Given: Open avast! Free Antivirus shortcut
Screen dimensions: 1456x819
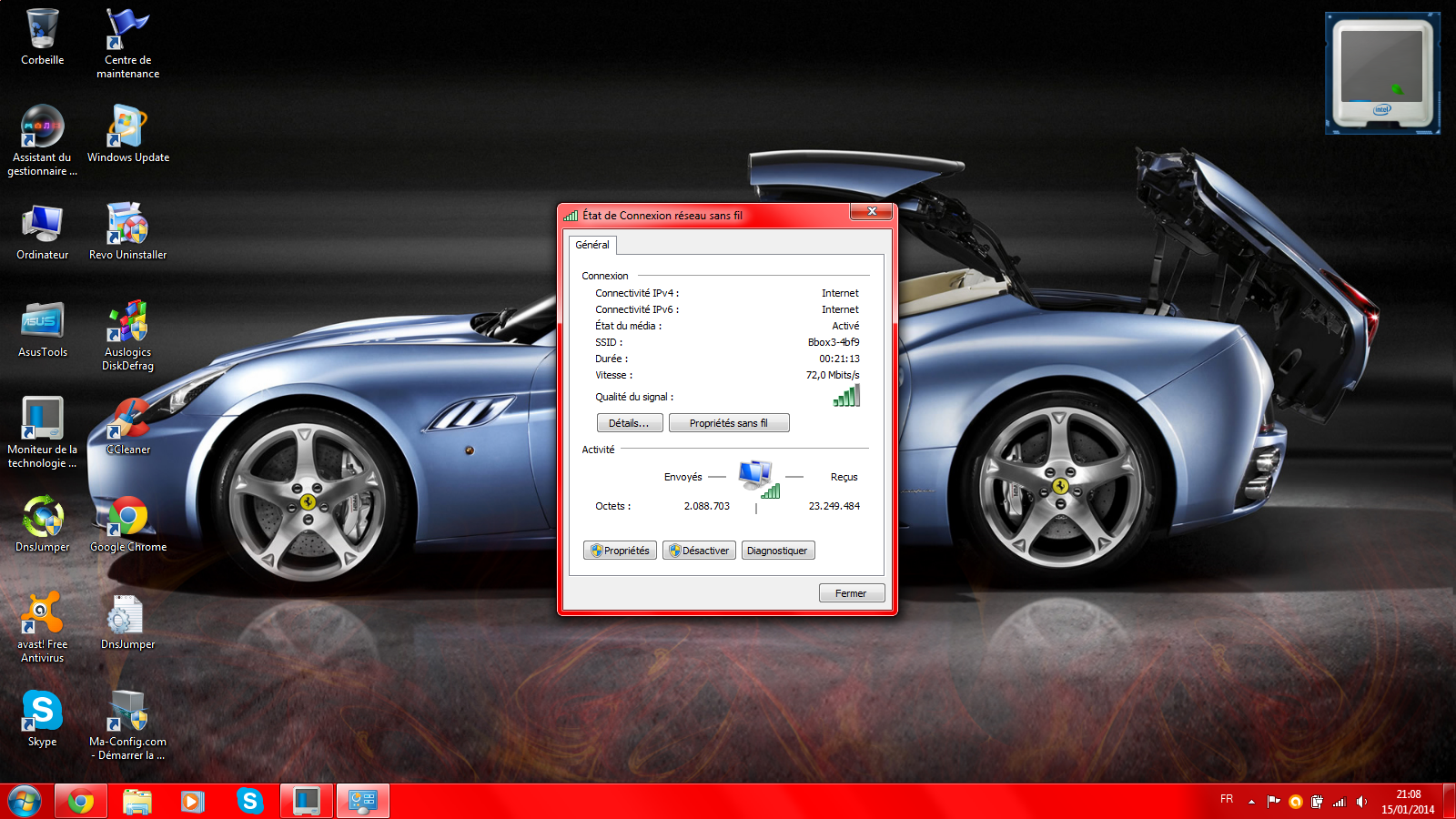Looking at the screenshot, I should tap(42, 627).
